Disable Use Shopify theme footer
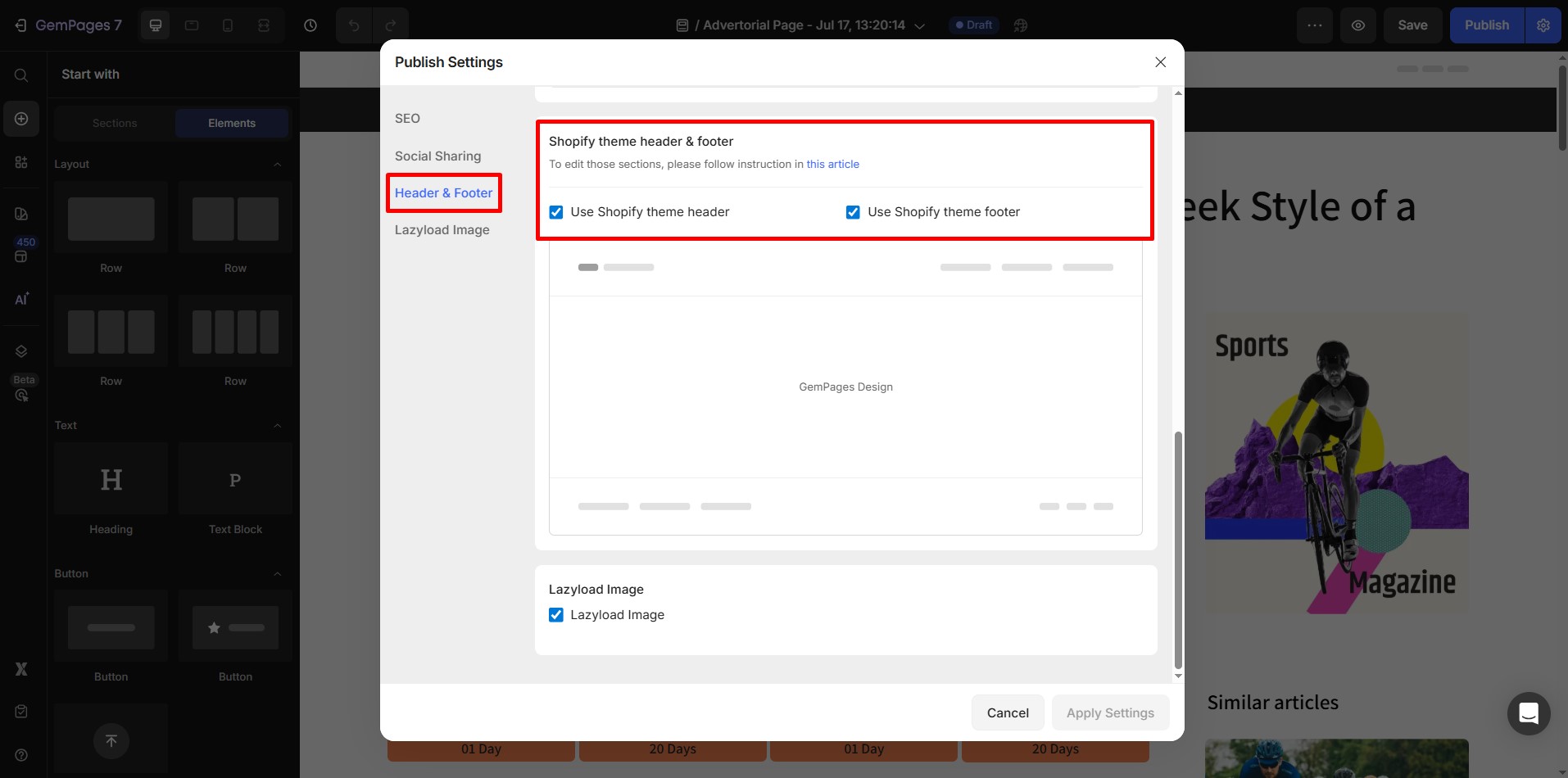 coord(853,211)
